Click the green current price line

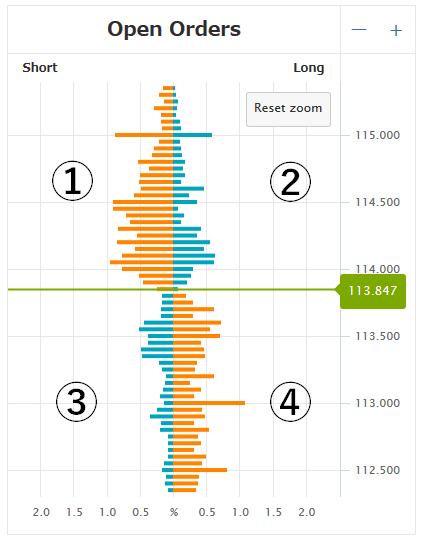click(171, 290)
